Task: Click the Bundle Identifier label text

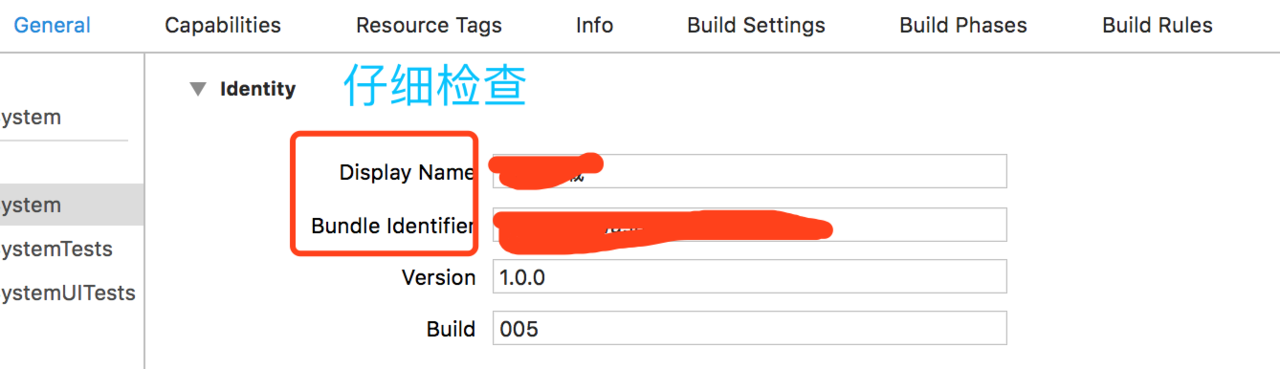Action: [x=393, y=225]
